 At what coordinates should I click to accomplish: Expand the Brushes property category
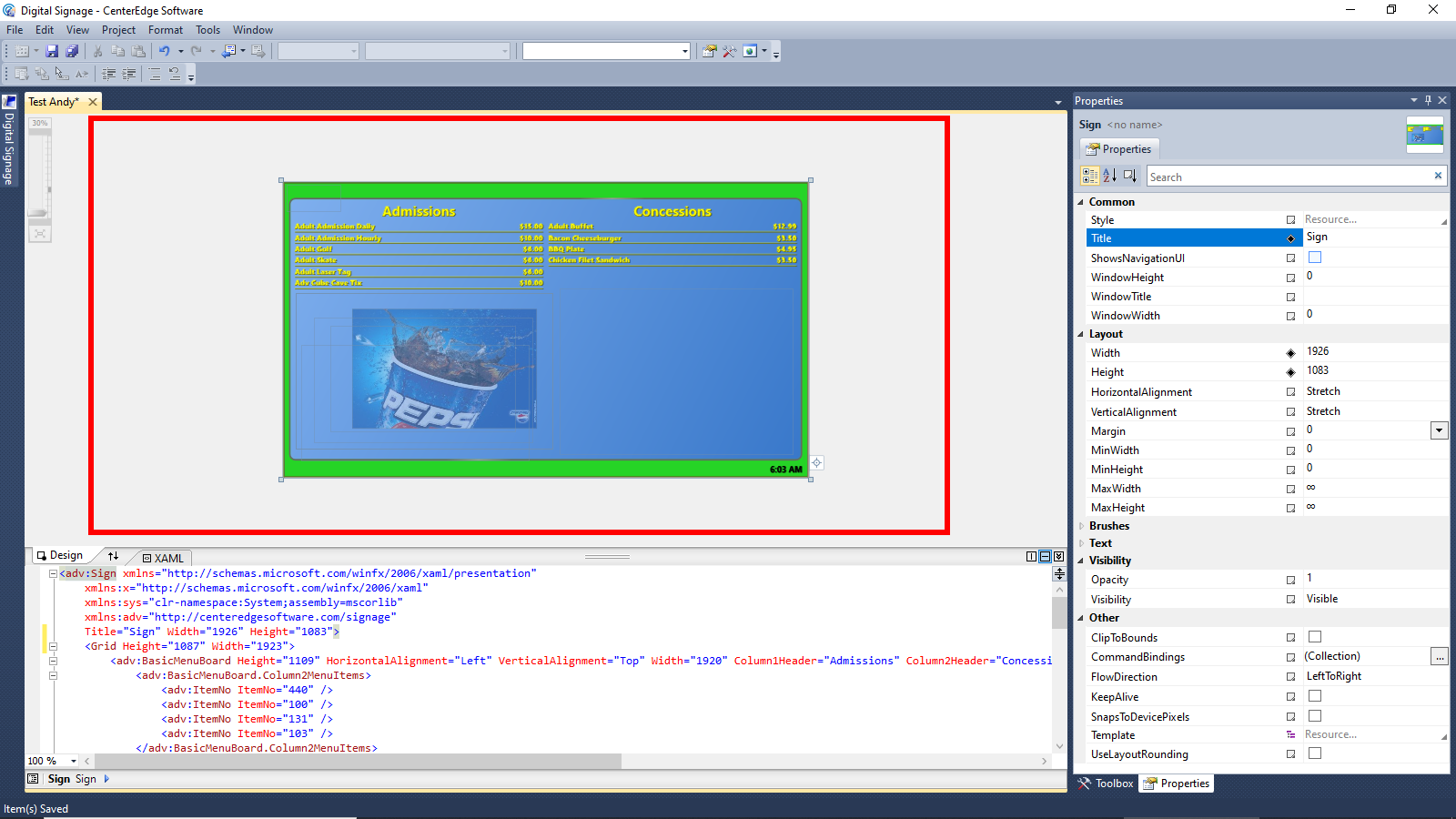pyautogui.click(x=1081, y=526)
